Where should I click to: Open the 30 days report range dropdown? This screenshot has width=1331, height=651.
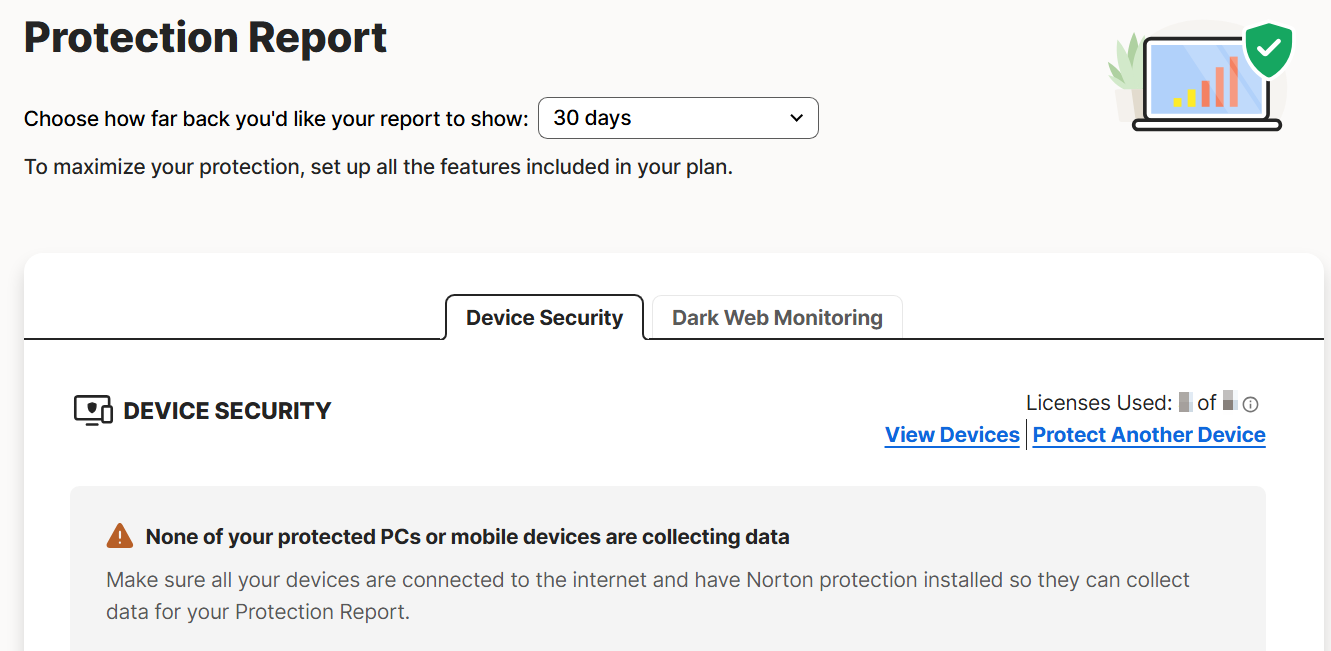(678, 118)
